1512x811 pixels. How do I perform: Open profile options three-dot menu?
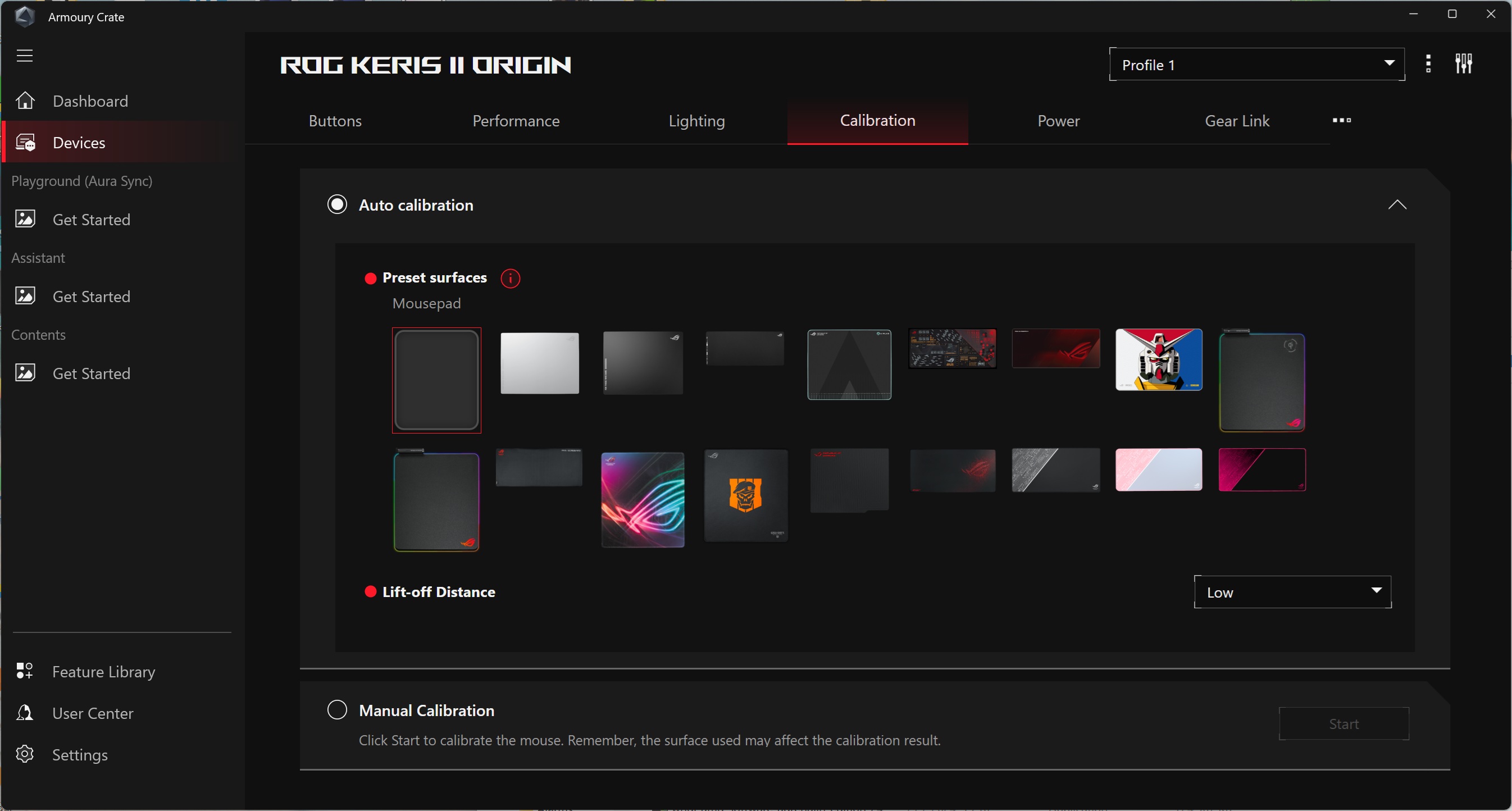tap(1428, 64)
